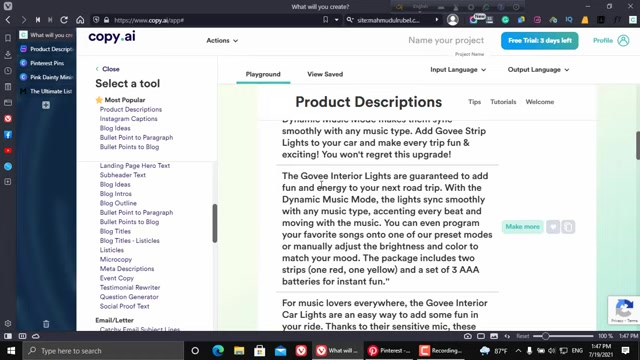Screen dimensions: 640x360
Task: Click the rewind history button
Action: (38, 20)
